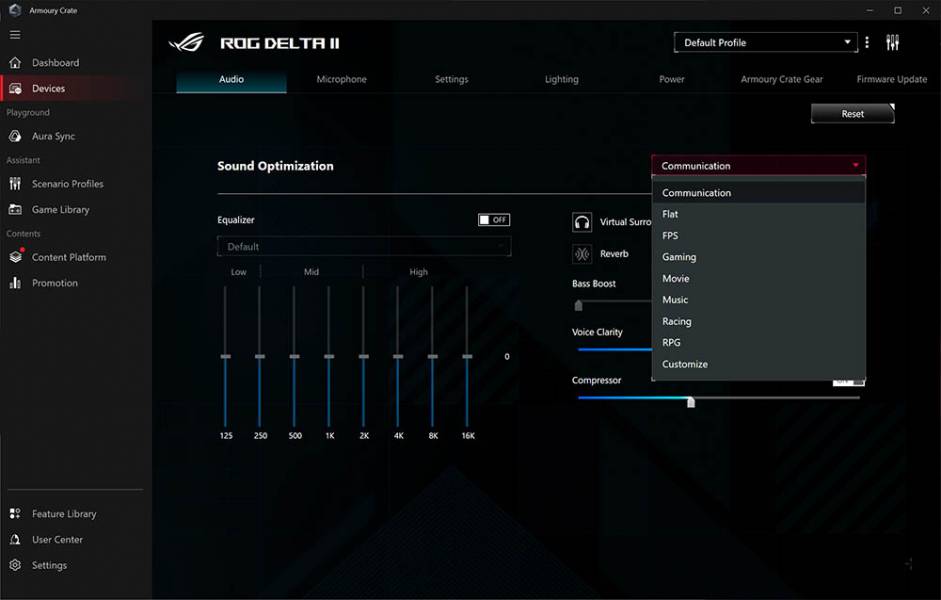Click the Reset button
941x600 pixels.
(853, 114)
